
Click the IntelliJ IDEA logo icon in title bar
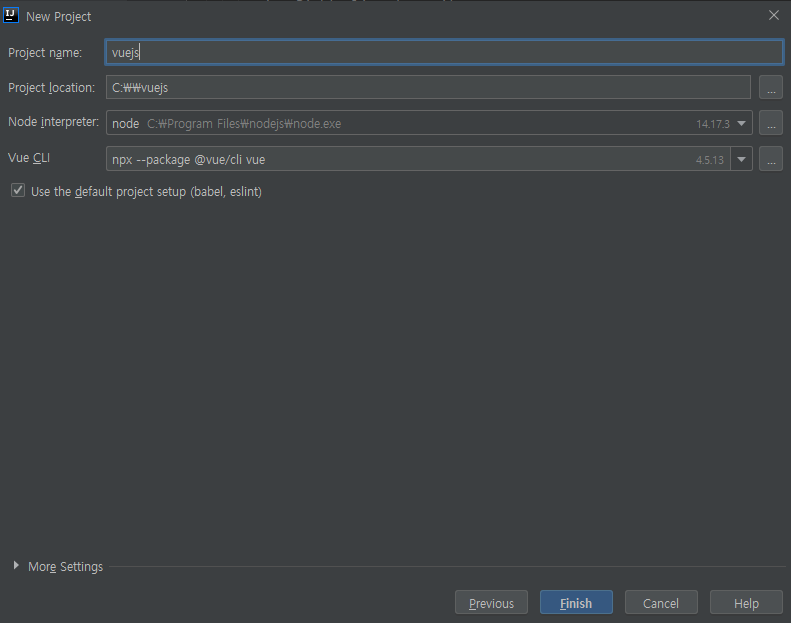click(x=11, y=16)
